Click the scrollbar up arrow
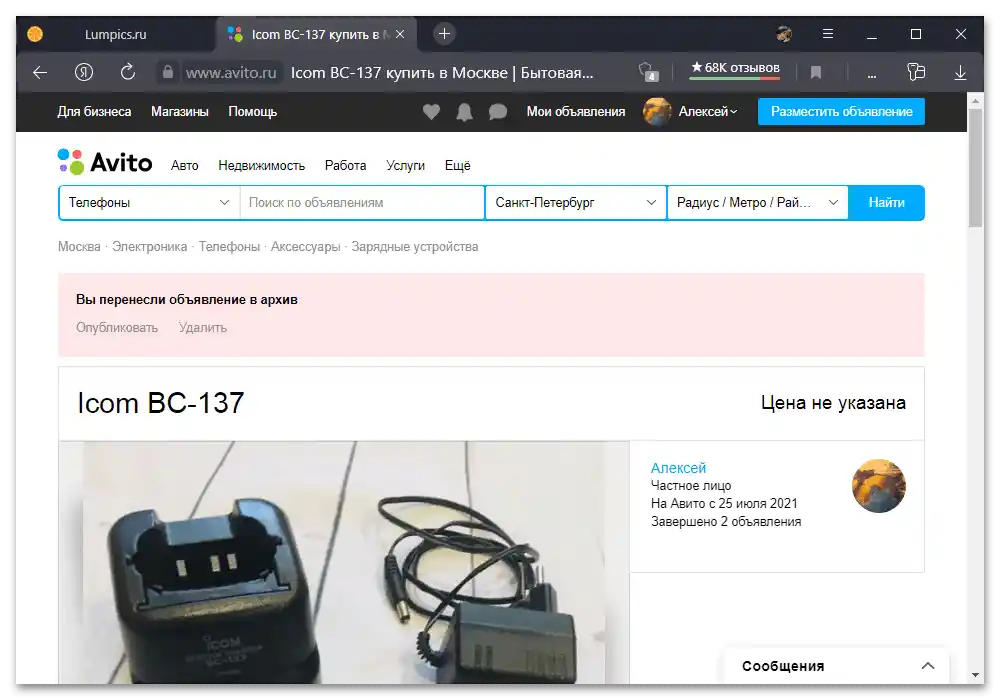The height and width of the screenshot is (700, 1000). pyautogui.click(x=975, y=100)
